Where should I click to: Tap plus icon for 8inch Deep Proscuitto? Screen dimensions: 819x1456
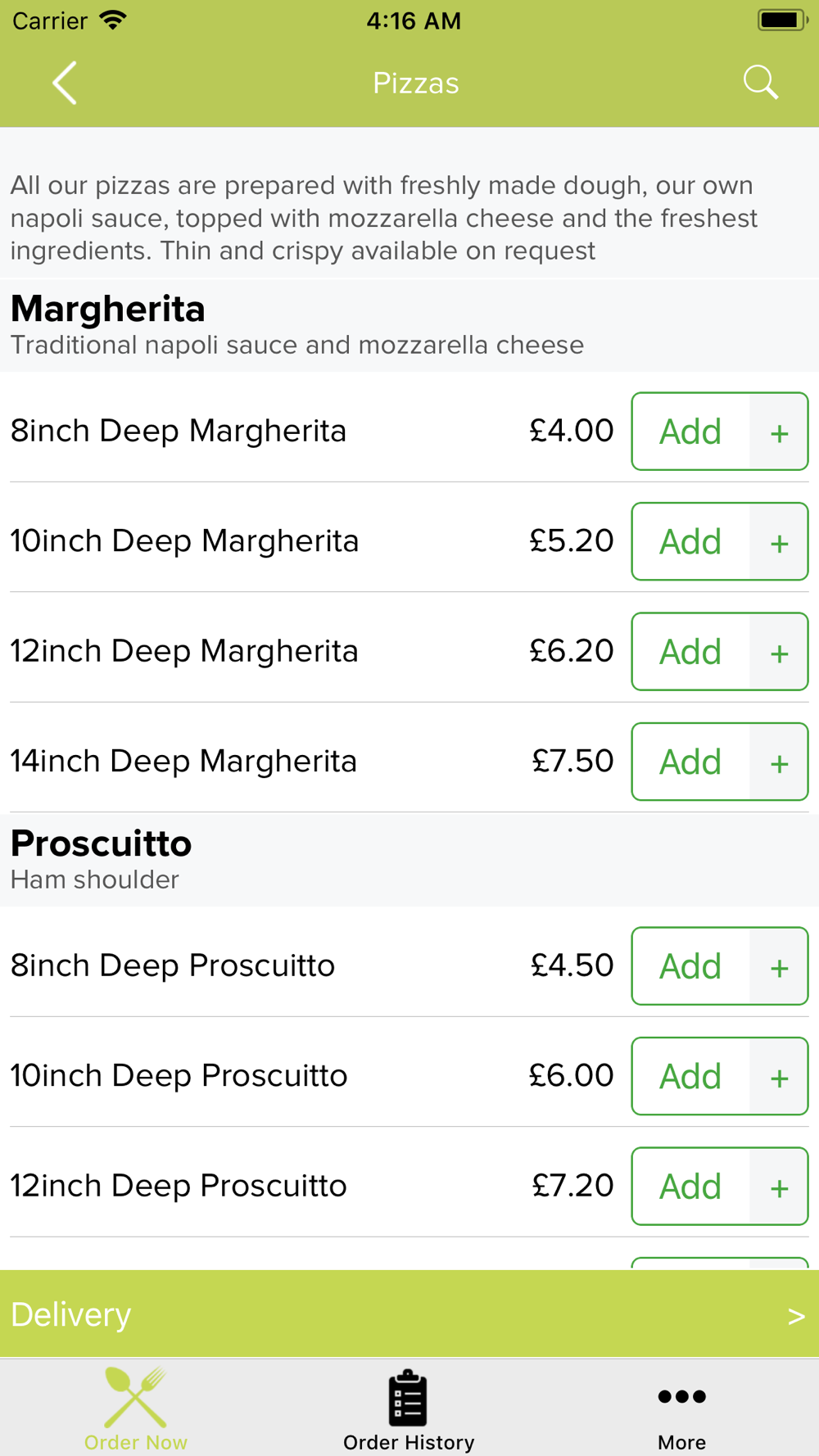pyautogui.click(x=779, y=966)
